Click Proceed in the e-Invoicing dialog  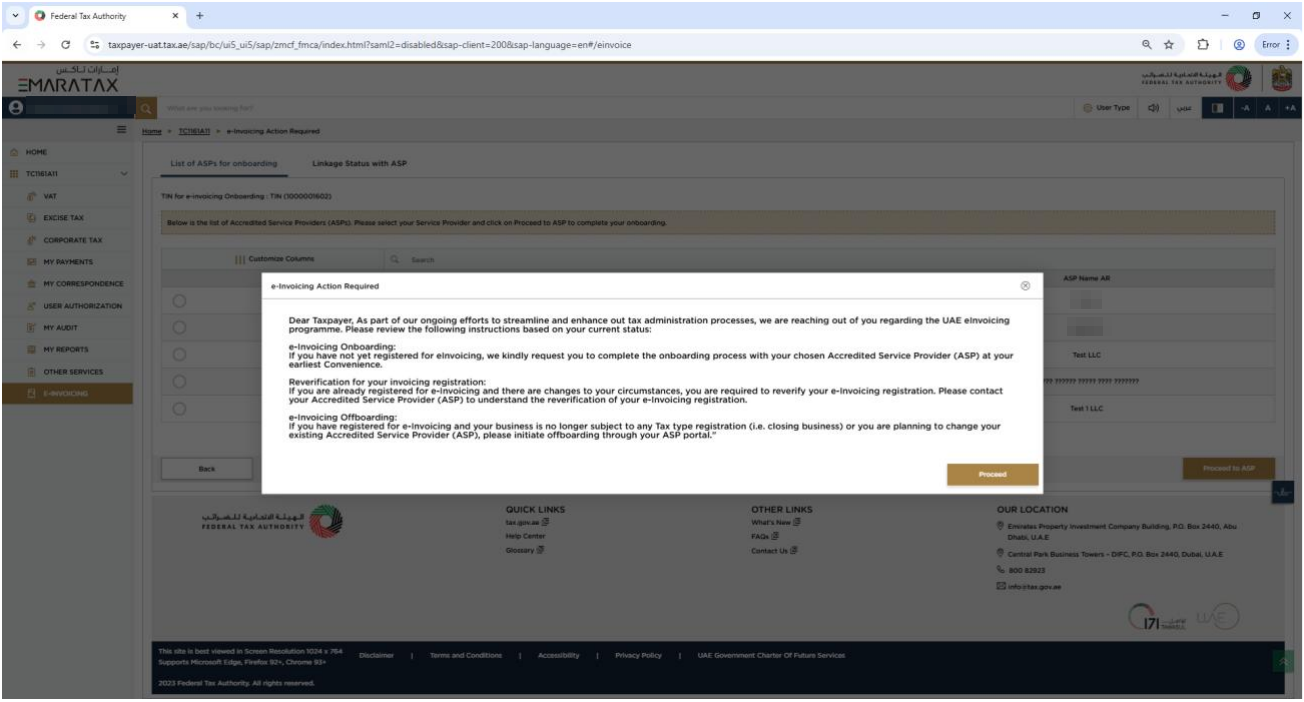tap(992, 475)
